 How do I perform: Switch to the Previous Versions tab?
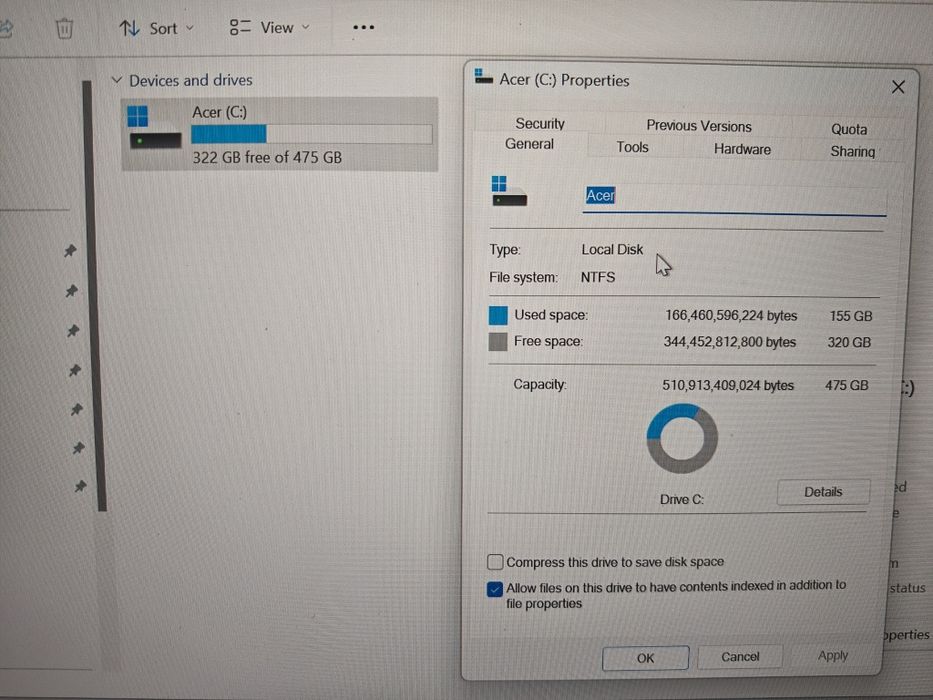pos(699,126)
